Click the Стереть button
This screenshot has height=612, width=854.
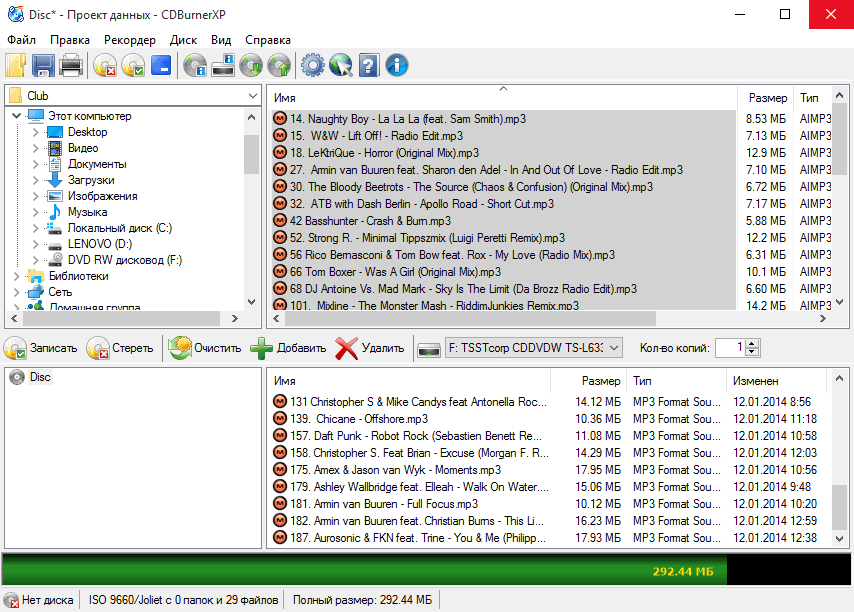coord(120,348)
